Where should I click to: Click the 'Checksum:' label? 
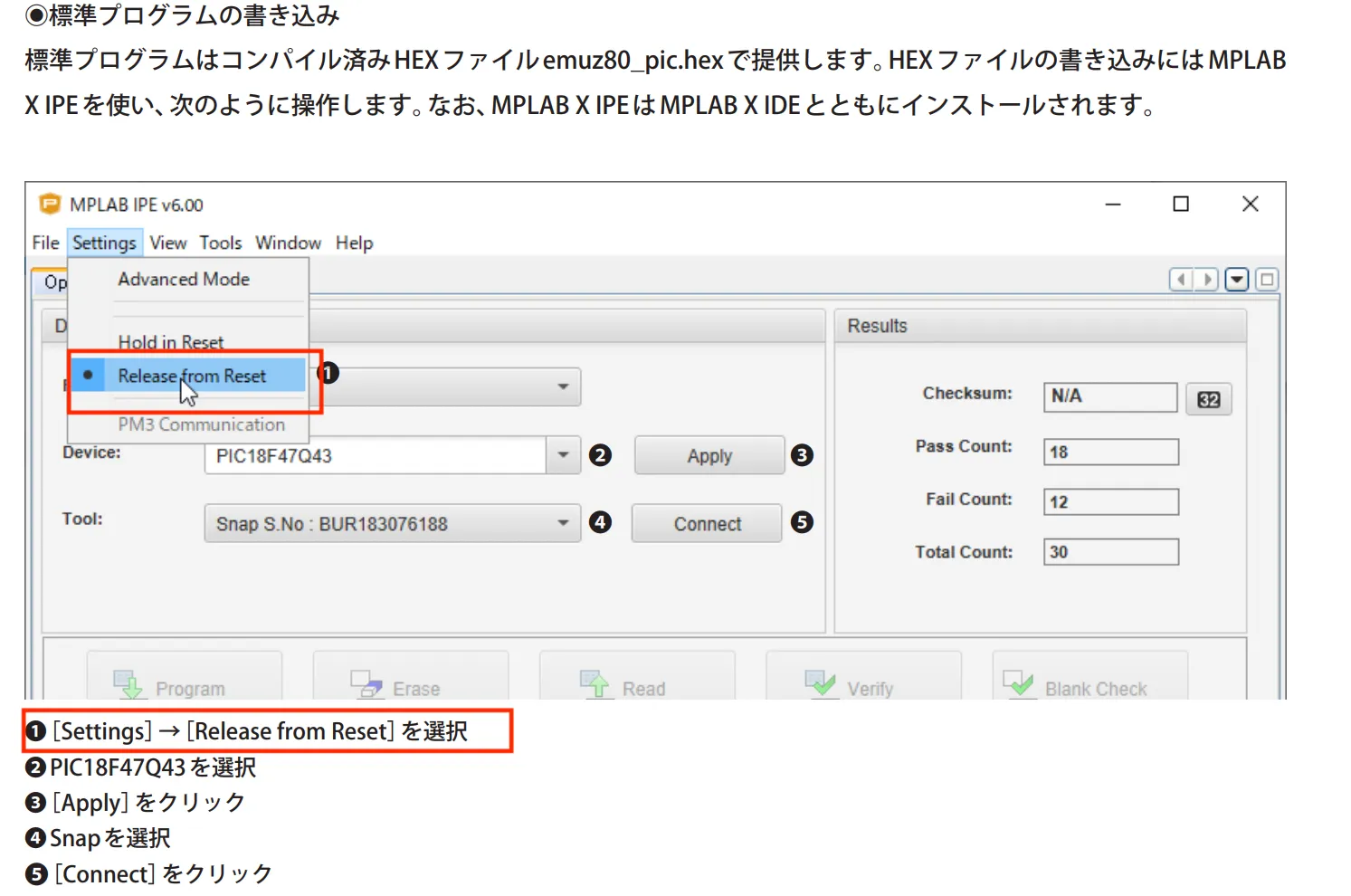[967, 394]
